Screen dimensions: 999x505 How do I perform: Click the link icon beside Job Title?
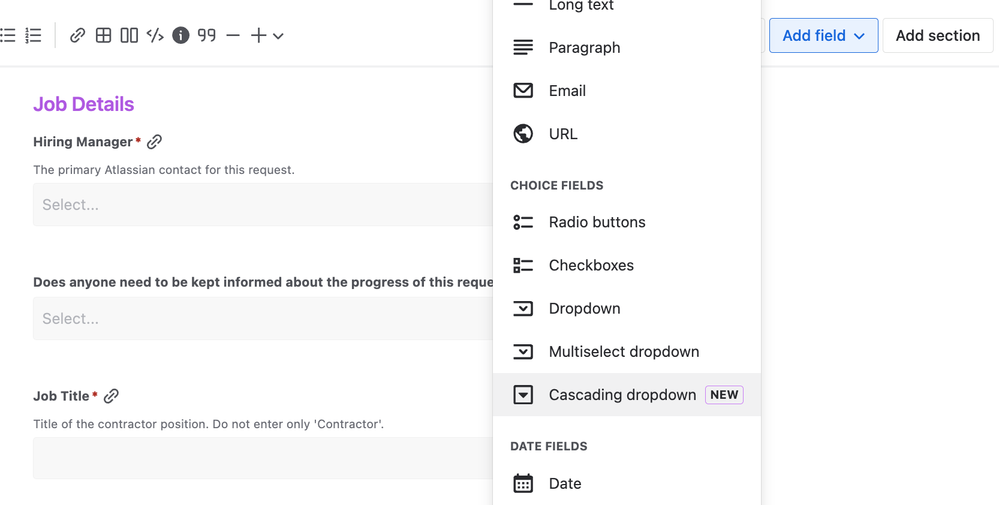click(x=111, y=396)
